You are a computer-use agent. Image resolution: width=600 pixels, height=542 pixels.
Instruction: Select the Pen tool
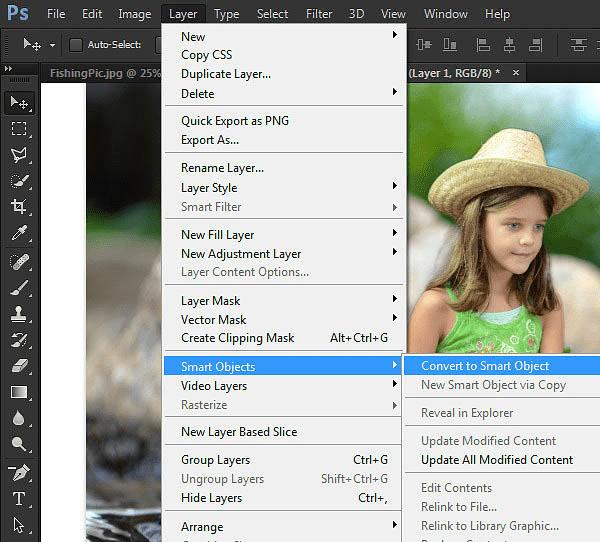coord(19,472)
